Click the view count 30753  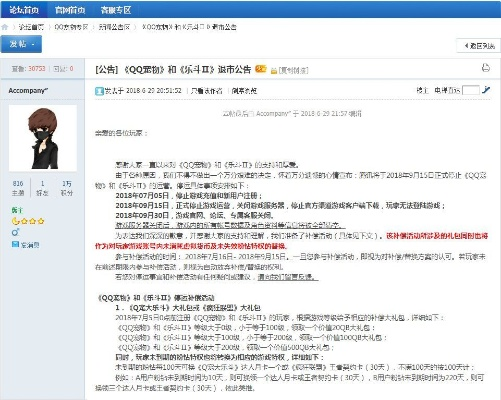(37, 69)
